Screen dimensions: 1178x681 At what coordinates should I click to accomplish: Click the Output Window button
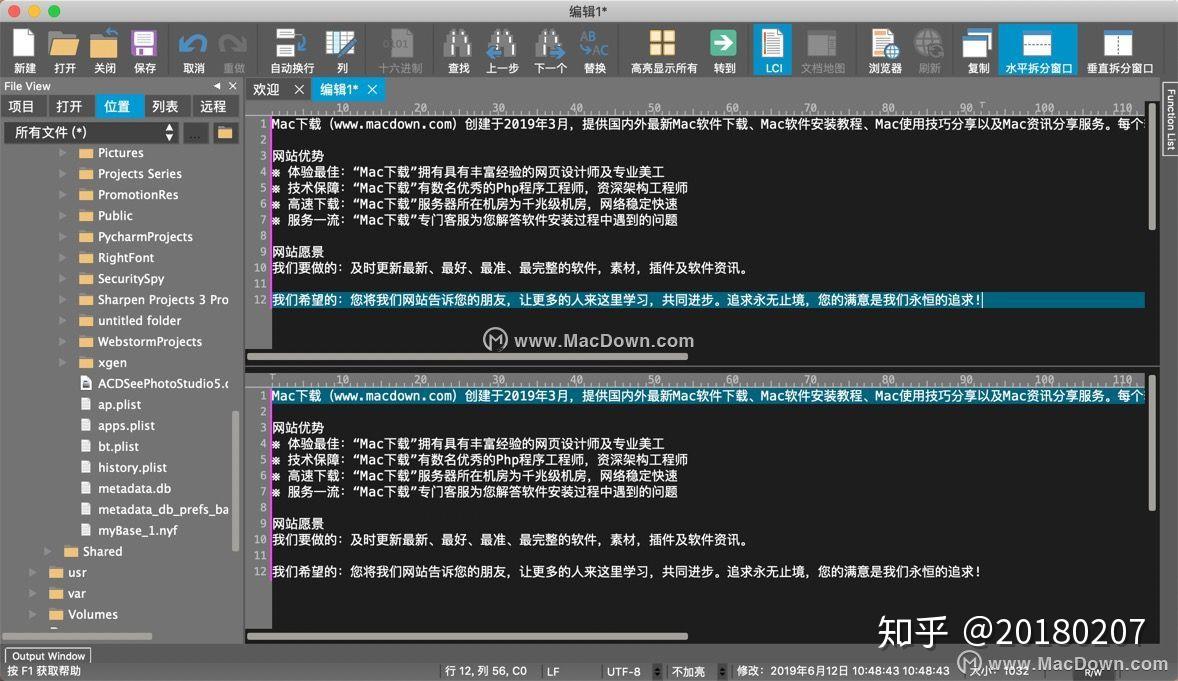point(47,655)
